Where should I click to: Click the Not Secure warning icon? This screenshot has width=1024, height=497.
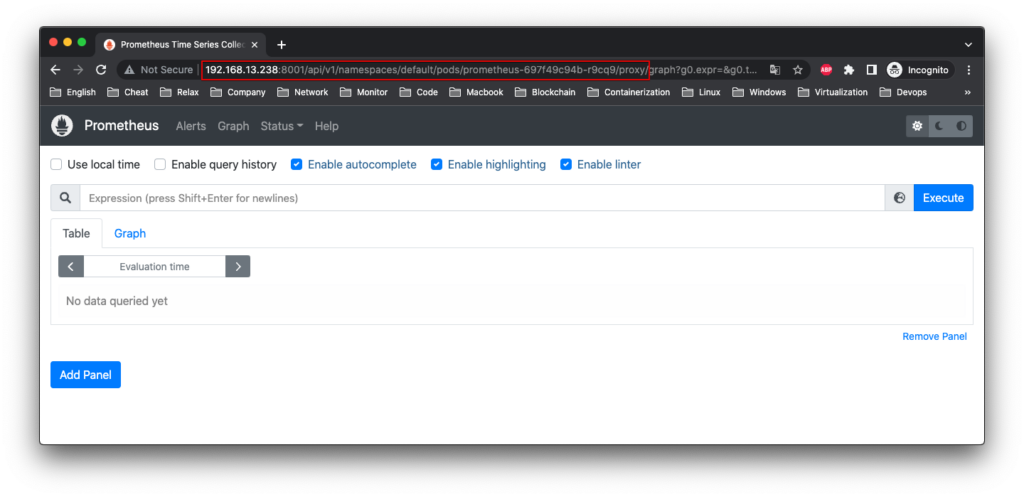tap(129, 70)
